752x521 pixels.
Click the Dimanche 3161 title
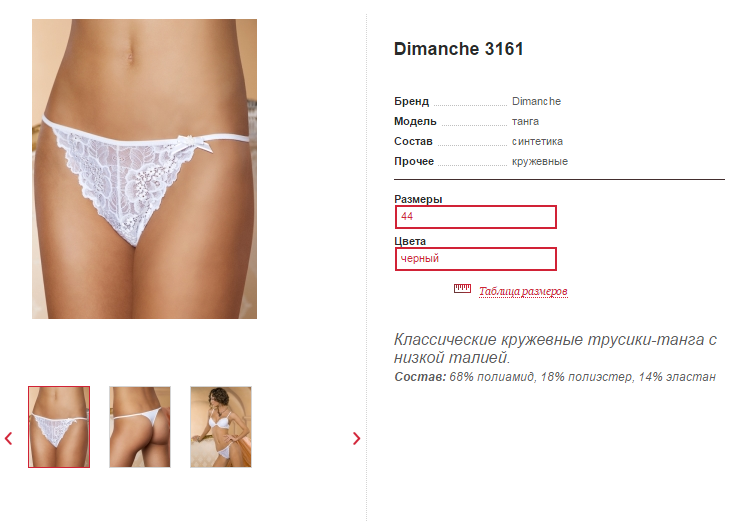coord(458,49)
